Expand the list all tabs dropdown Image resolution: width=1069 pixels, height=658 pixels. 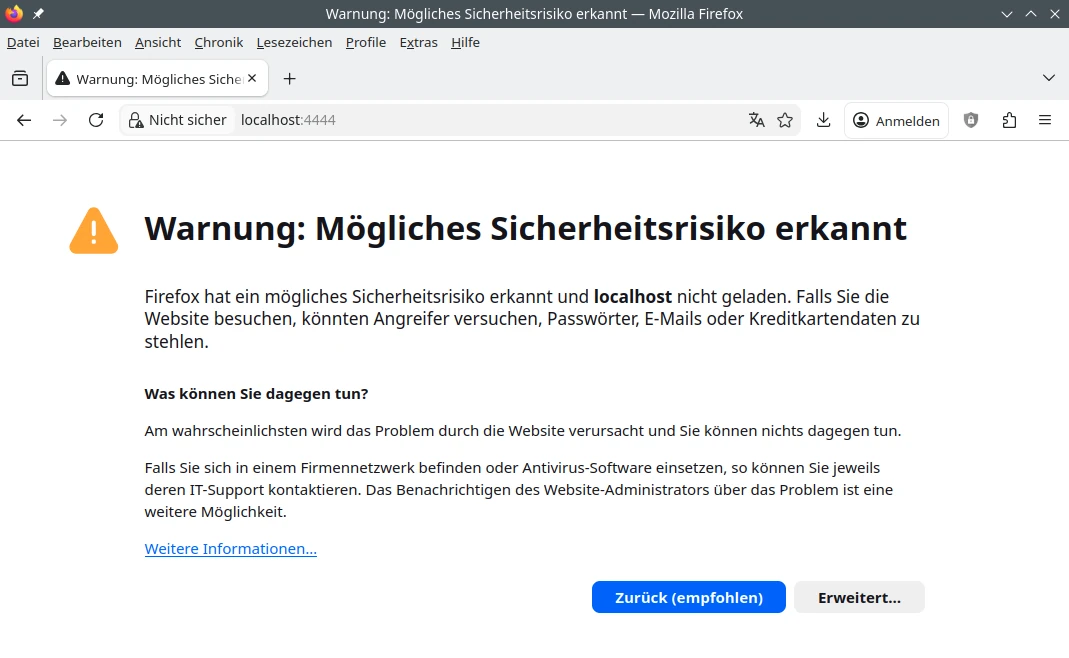click(x=1049, y=78)
